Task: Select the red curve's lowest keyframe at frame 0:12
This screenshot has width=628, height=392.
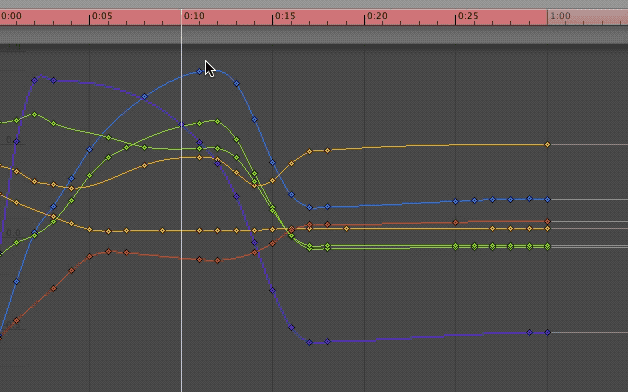Action: [217, 261]
